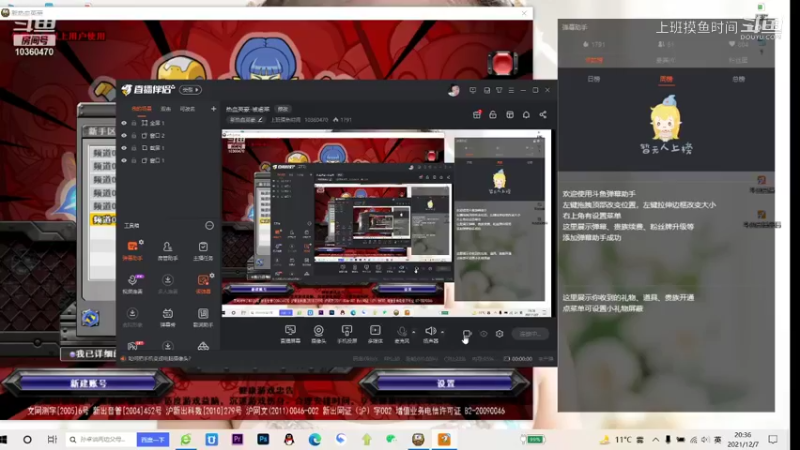
Task: Expand microphone options arrow
Action: point(414,332)
